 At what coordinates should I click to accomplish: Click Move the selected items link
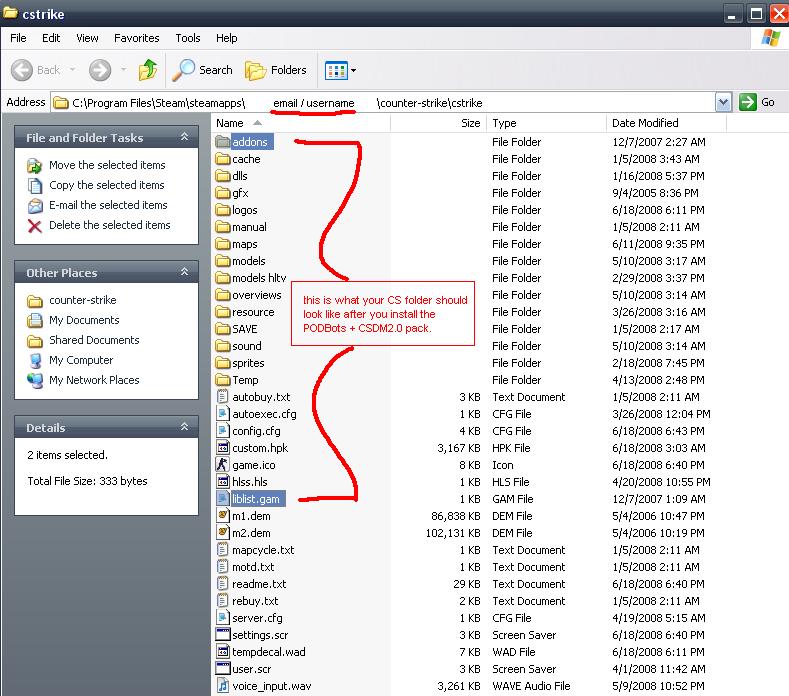click(107, 165)
